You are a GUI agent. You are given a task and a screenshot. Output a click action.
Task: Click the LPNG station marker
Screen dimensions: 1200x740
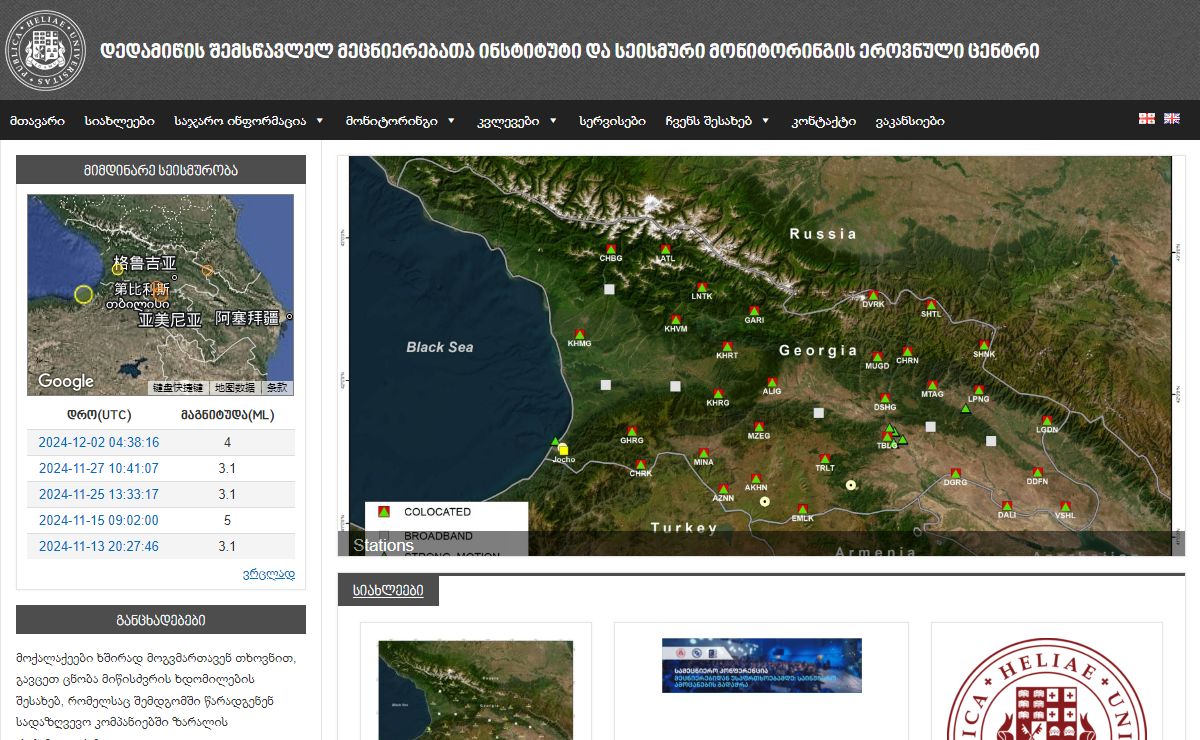978,390
